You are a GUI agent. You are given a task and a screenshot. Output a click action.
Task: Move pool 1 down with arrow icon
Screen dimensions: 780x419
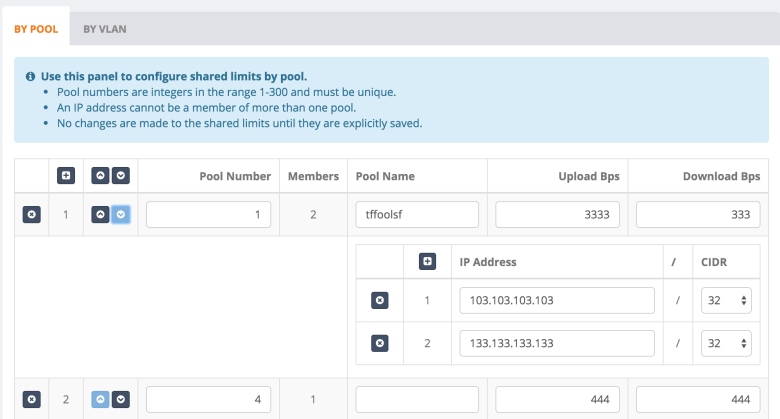coord(120,215)
